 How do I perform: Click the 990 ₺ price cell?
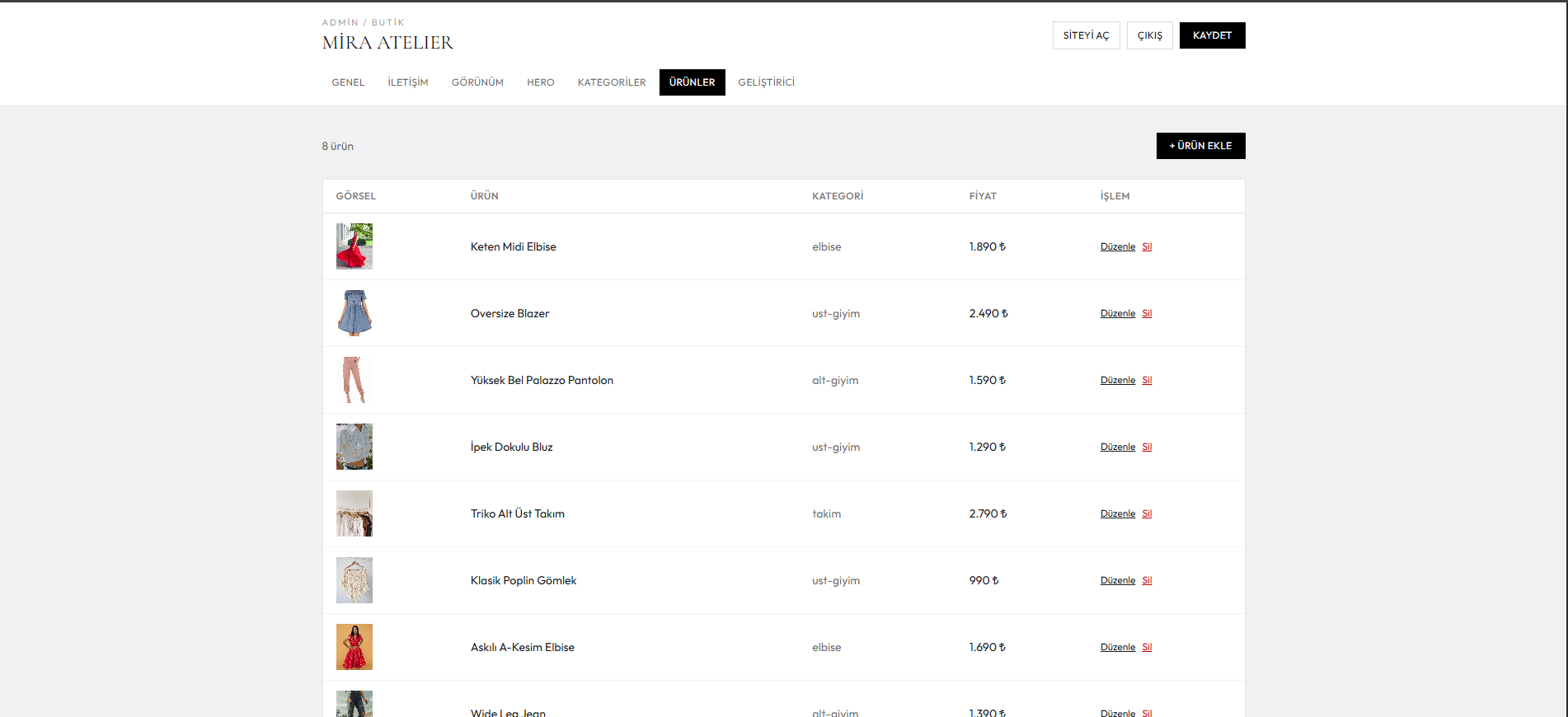(984, 580)
